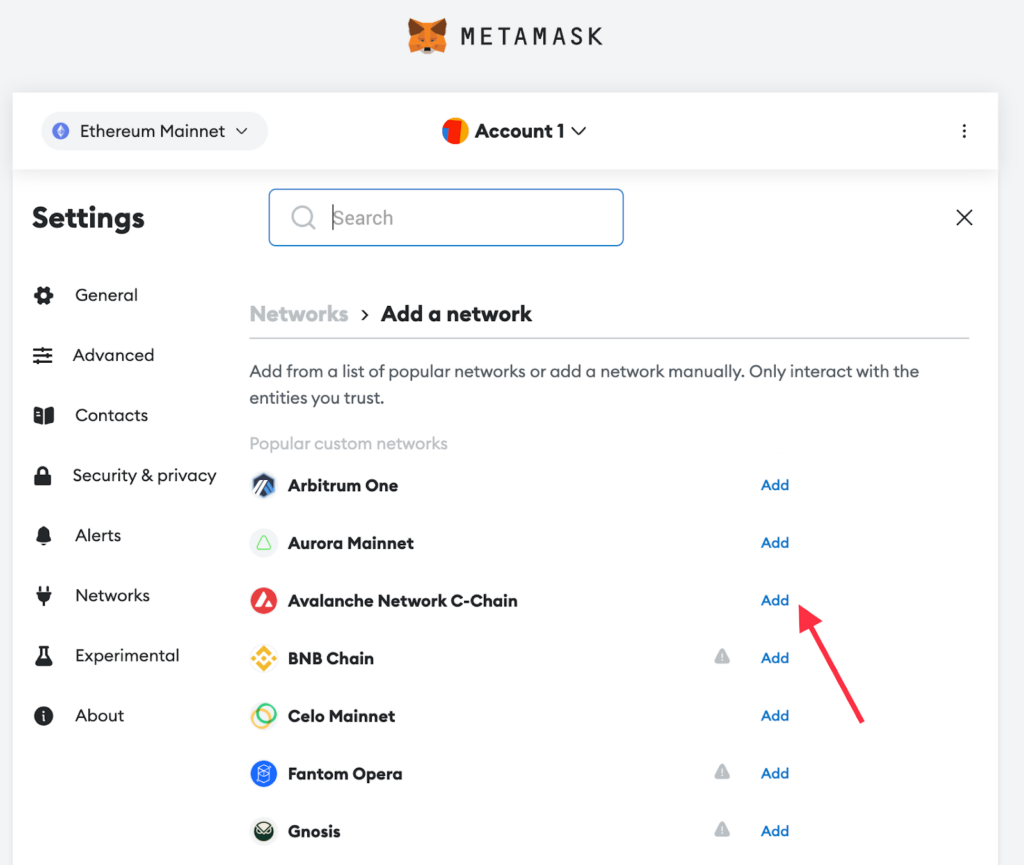Image resolution: width=1024 pixels, height=865 pixels.
Task: Click the Account 1 avatar icon
Action: tap(455, 131)
